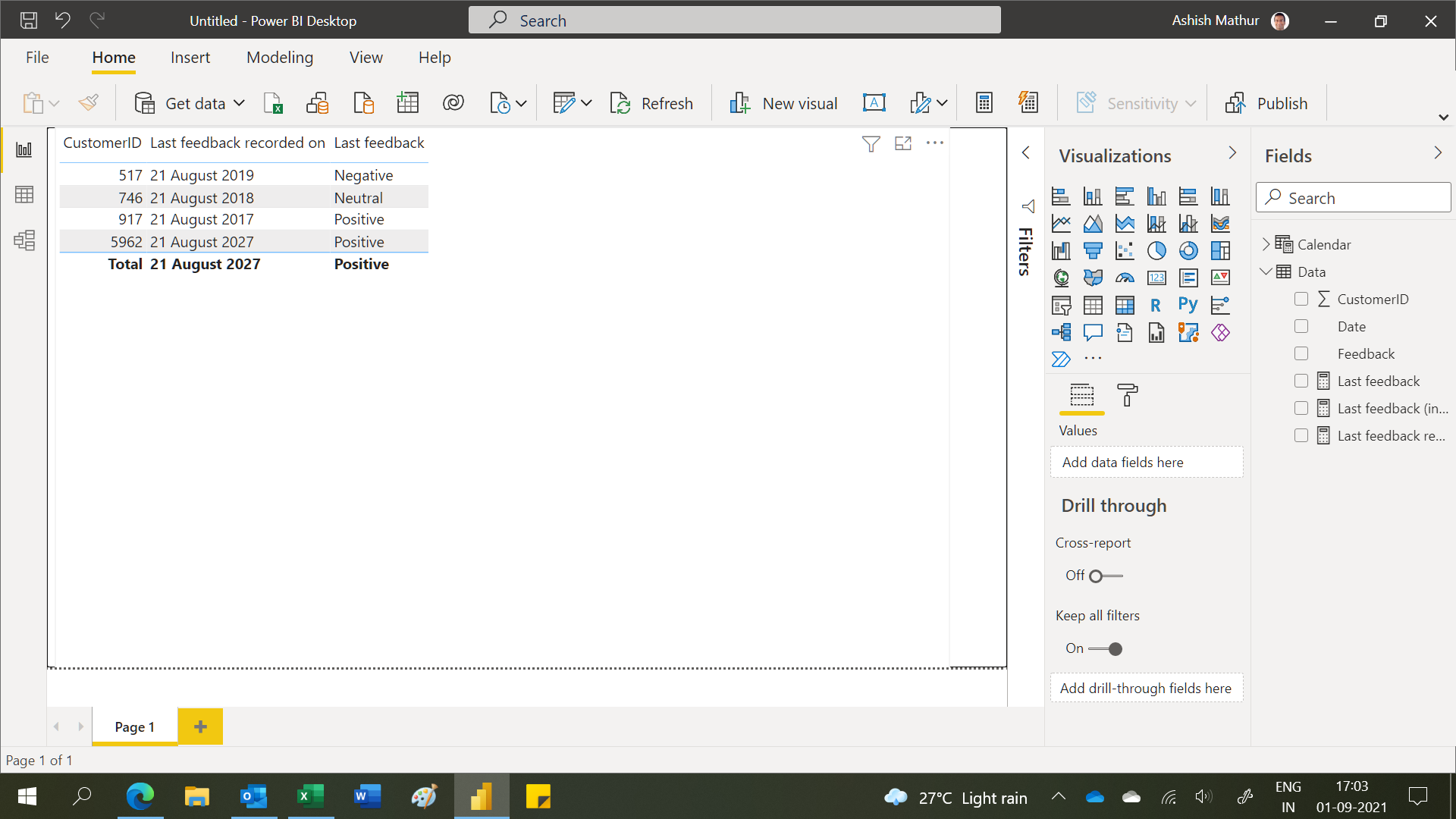
Task: Pick the funnel chart visual
Action: (x=1093, y=251)
